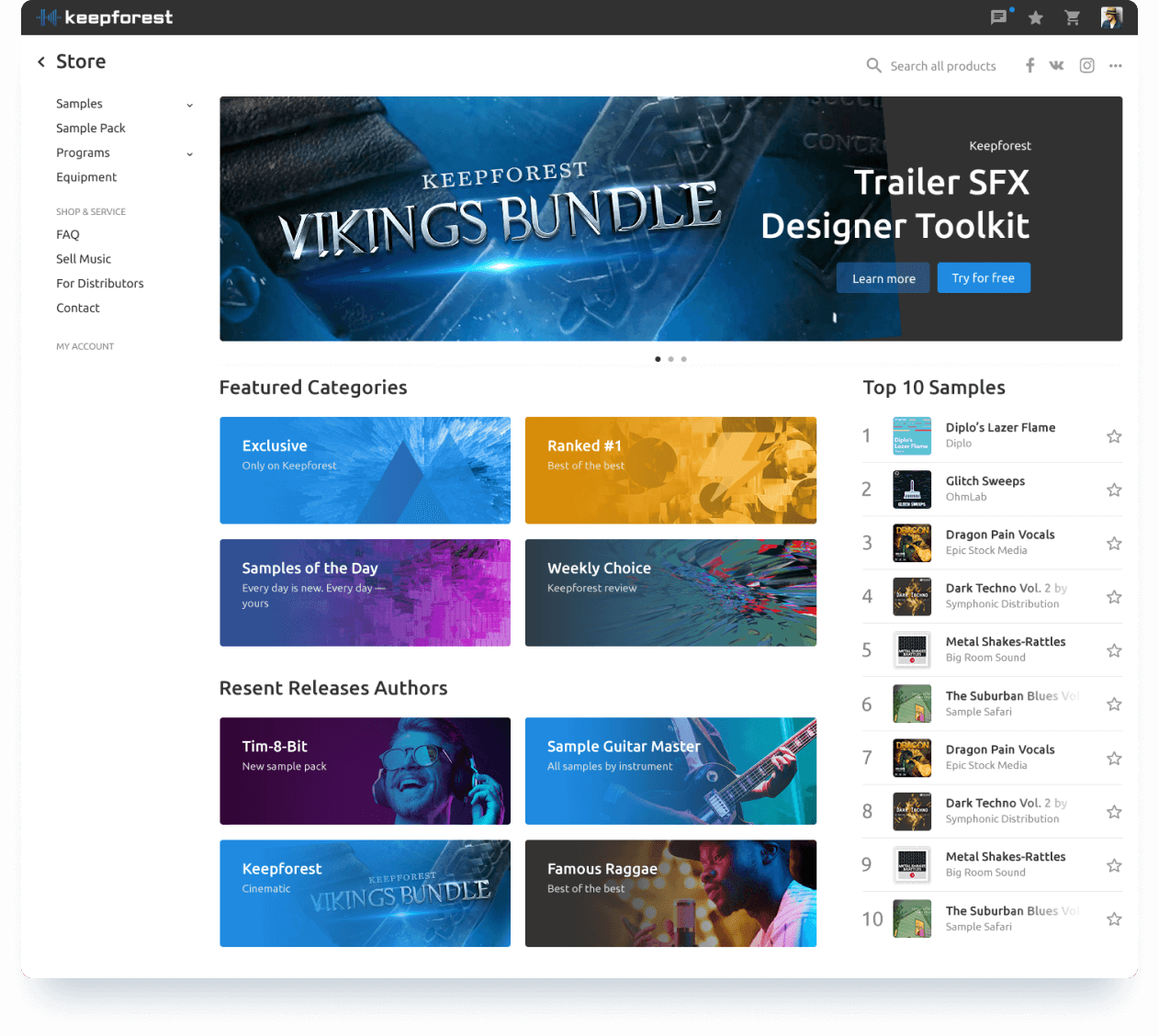Open Glitch Sweeps cover thumbnail

click(912, 490)
